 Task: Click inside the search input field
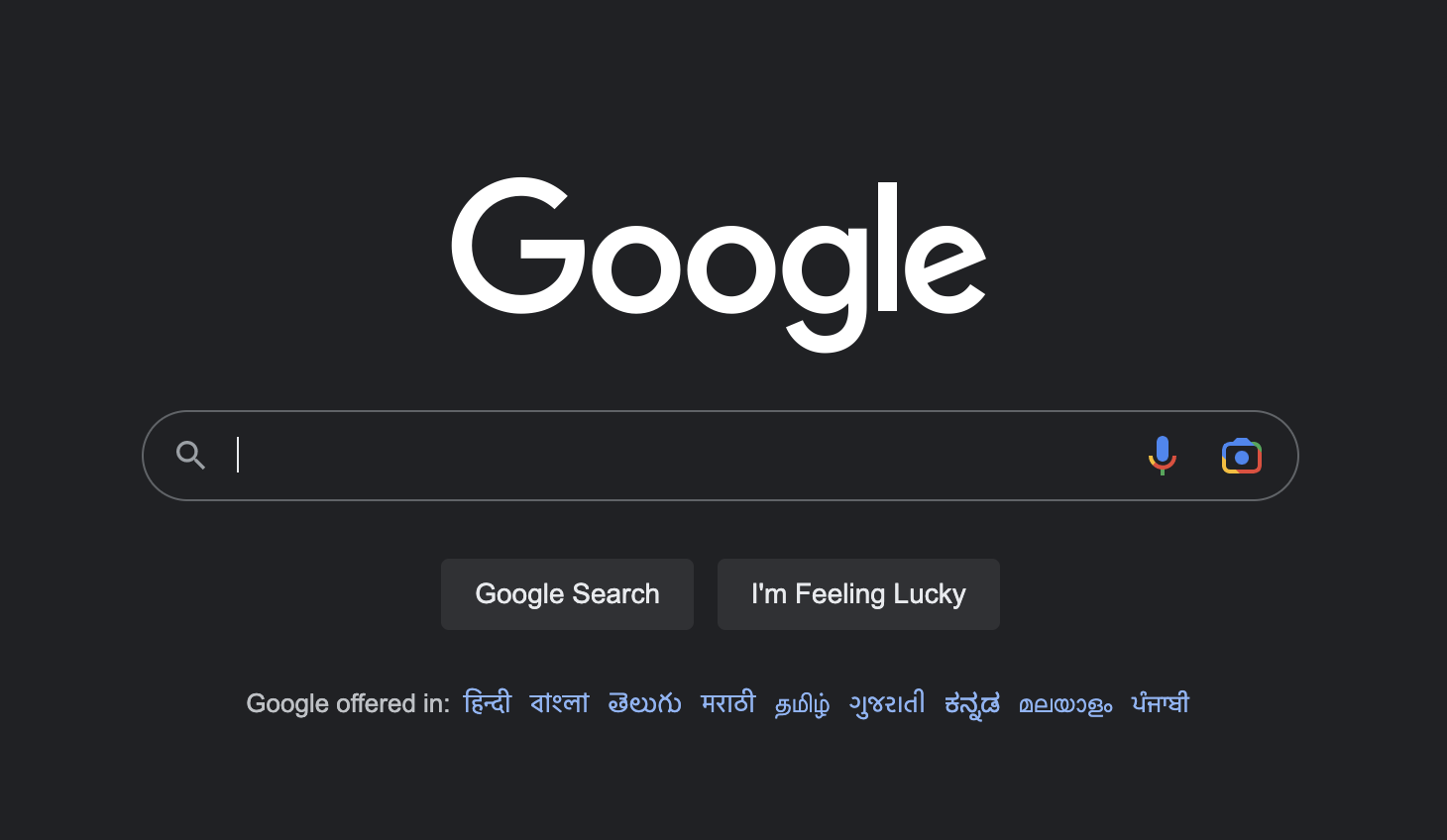pyautogui.click(x=644, y=455)
